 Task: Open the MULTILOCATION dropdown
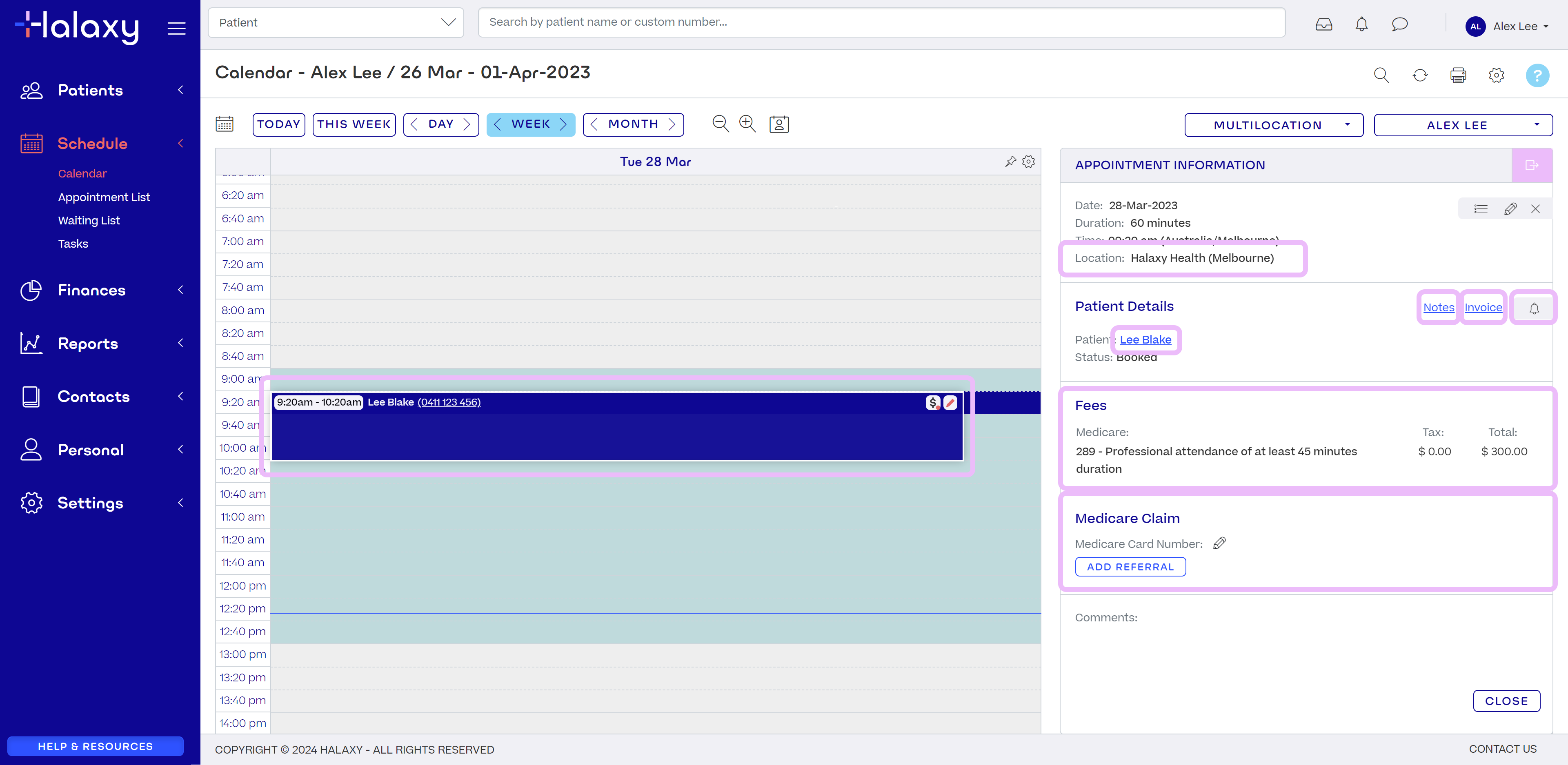click(x=1273, y=125)
